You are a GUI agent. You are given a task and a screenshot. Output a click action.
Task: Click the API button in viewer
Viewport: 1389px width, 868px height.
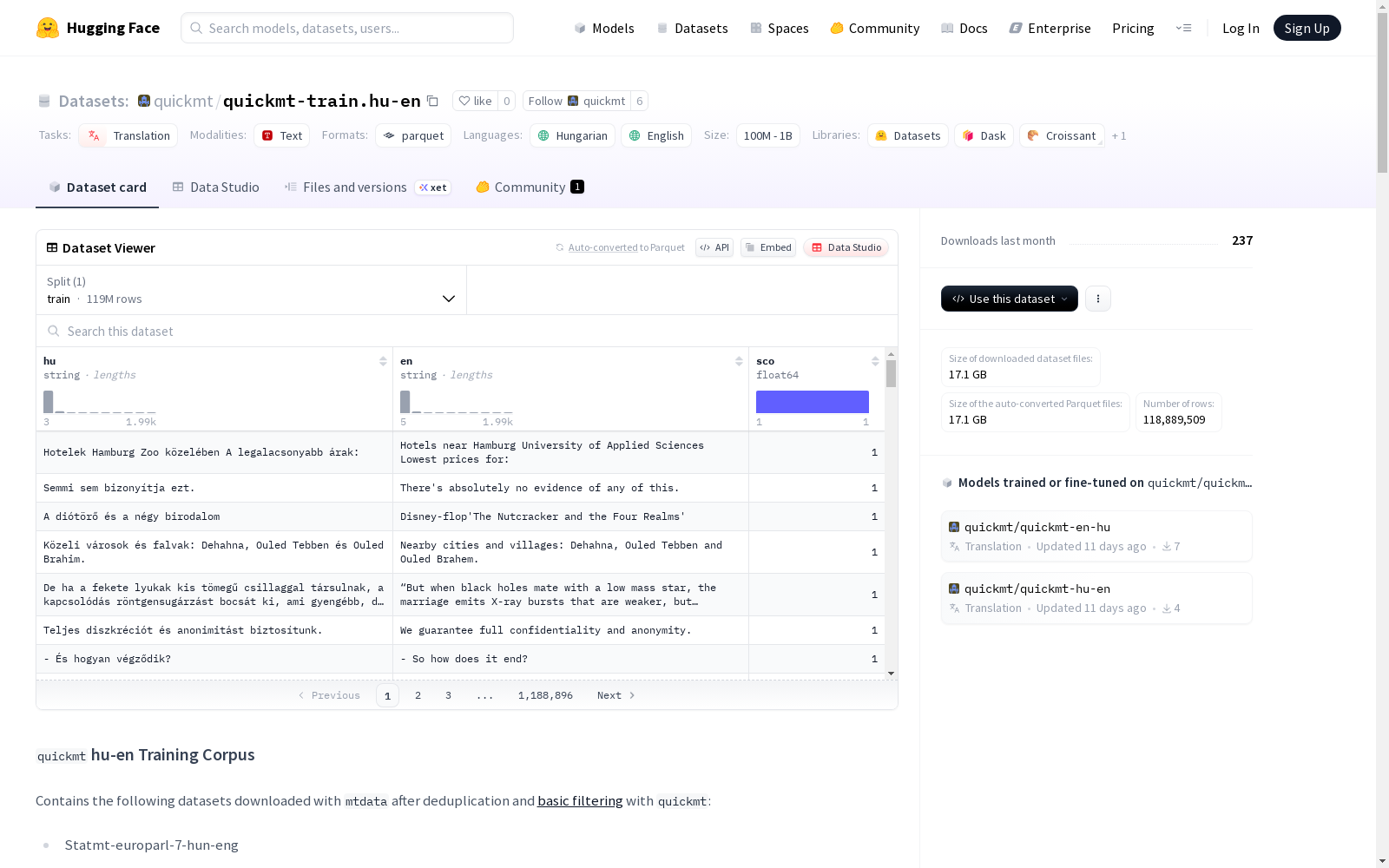[x=714, y=247]
